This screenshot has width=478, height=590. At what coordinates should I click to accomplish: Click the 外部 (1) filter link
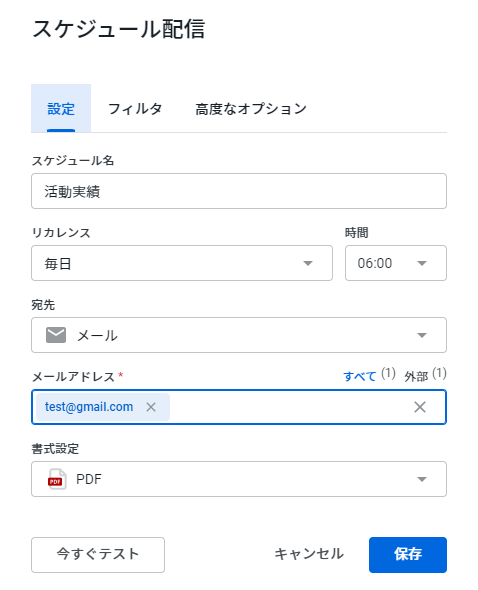tap(425, 375)
